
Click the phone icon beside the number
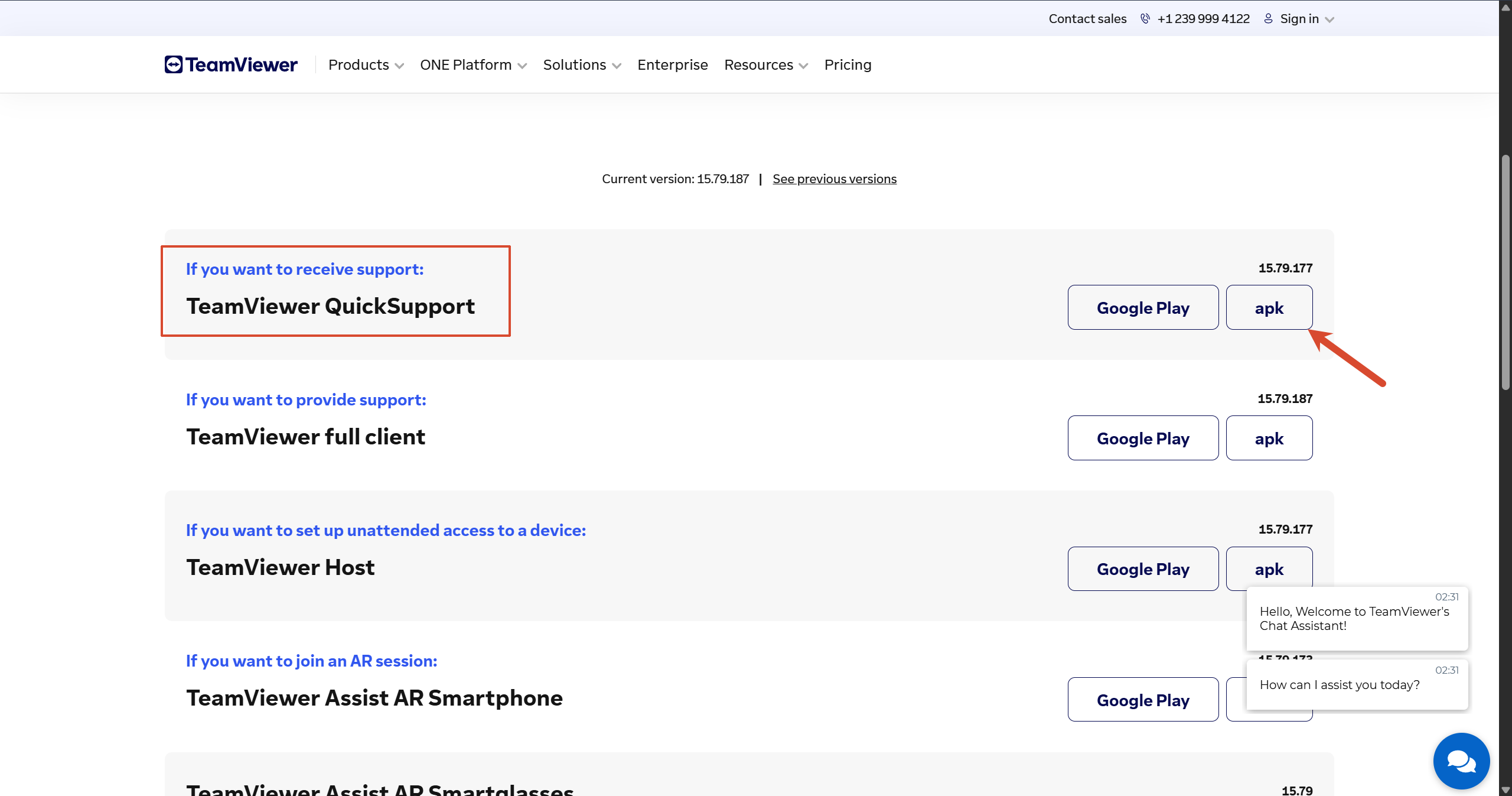[1145, 19]
